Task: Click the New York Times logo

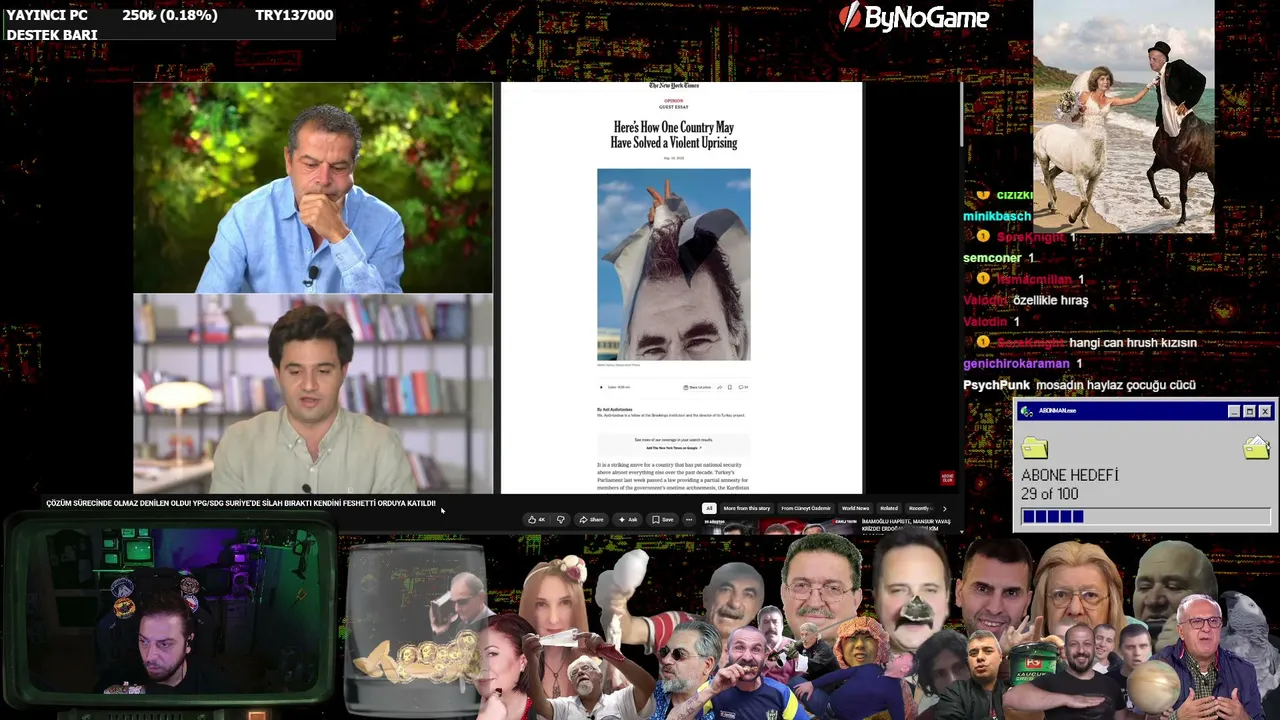Action: 674,86
